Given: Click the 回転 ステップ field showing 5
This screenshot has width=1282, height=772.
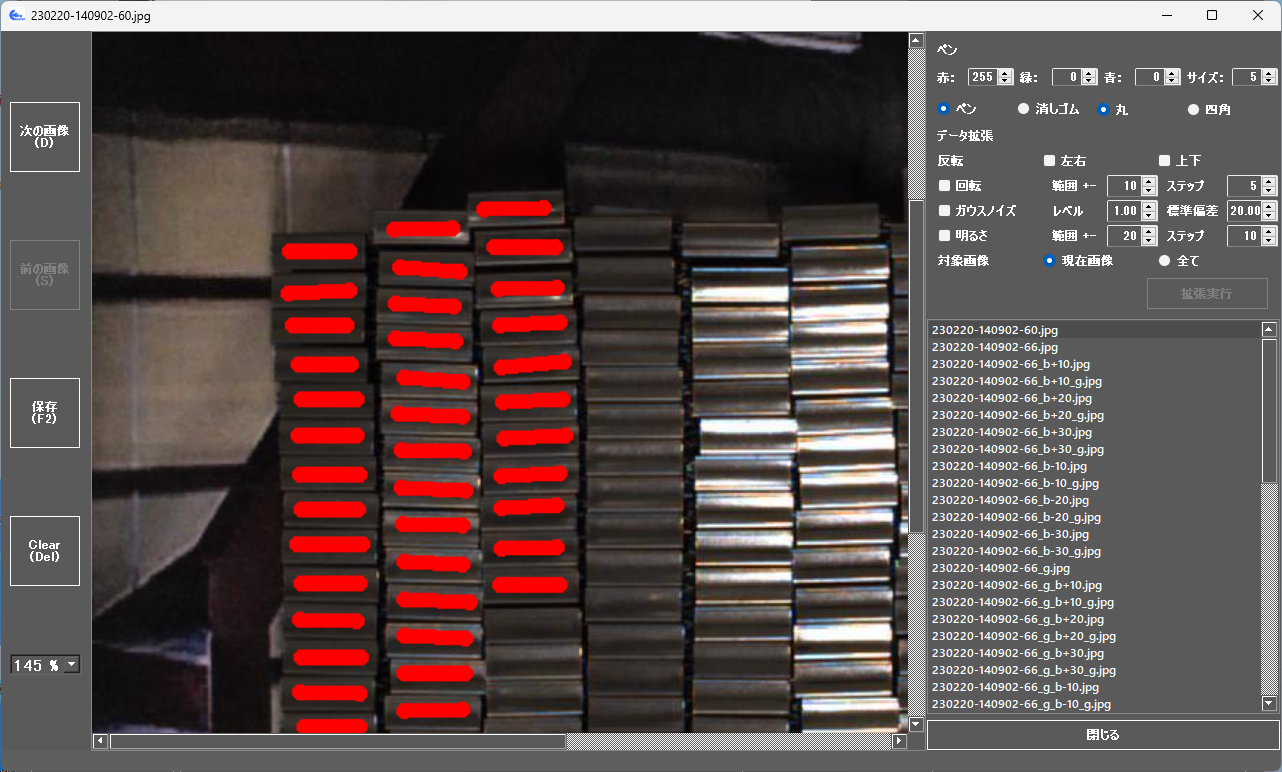Looking at the screenshot, I should [x=1245, y=185].
